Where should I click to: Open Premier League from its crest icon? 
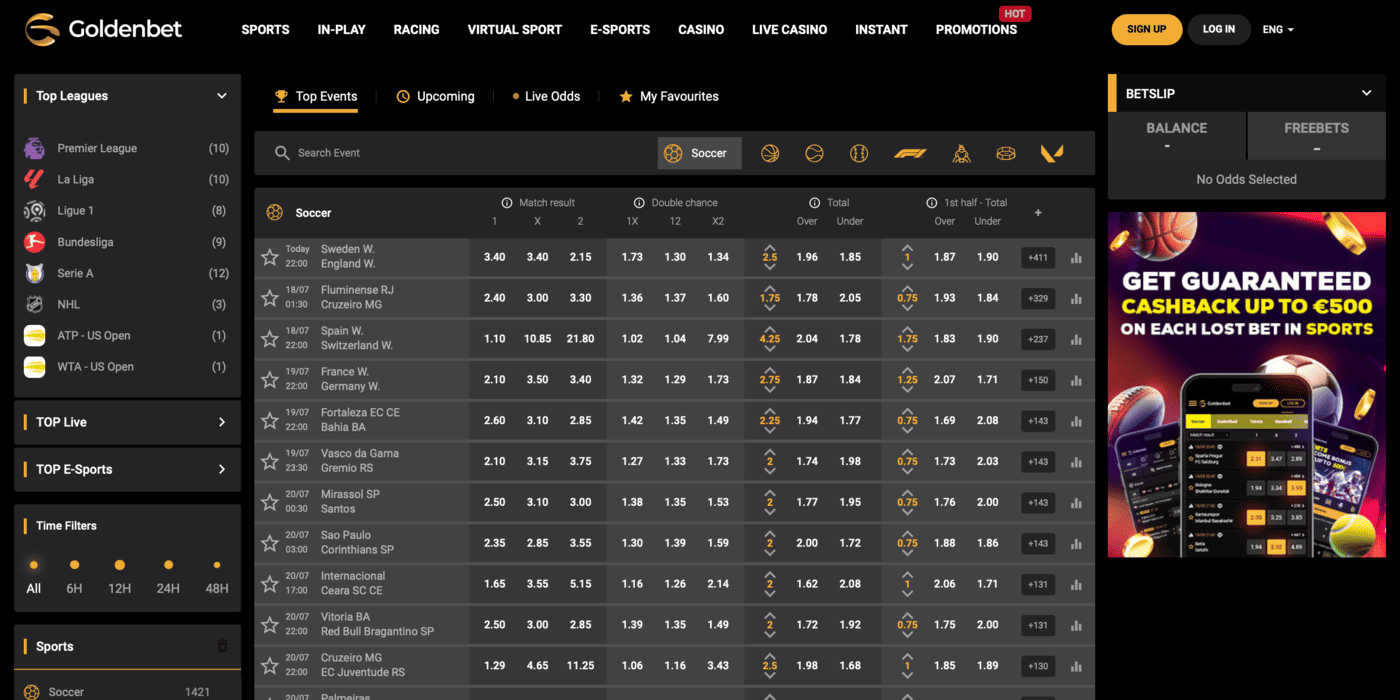click(x=35, y=148)
